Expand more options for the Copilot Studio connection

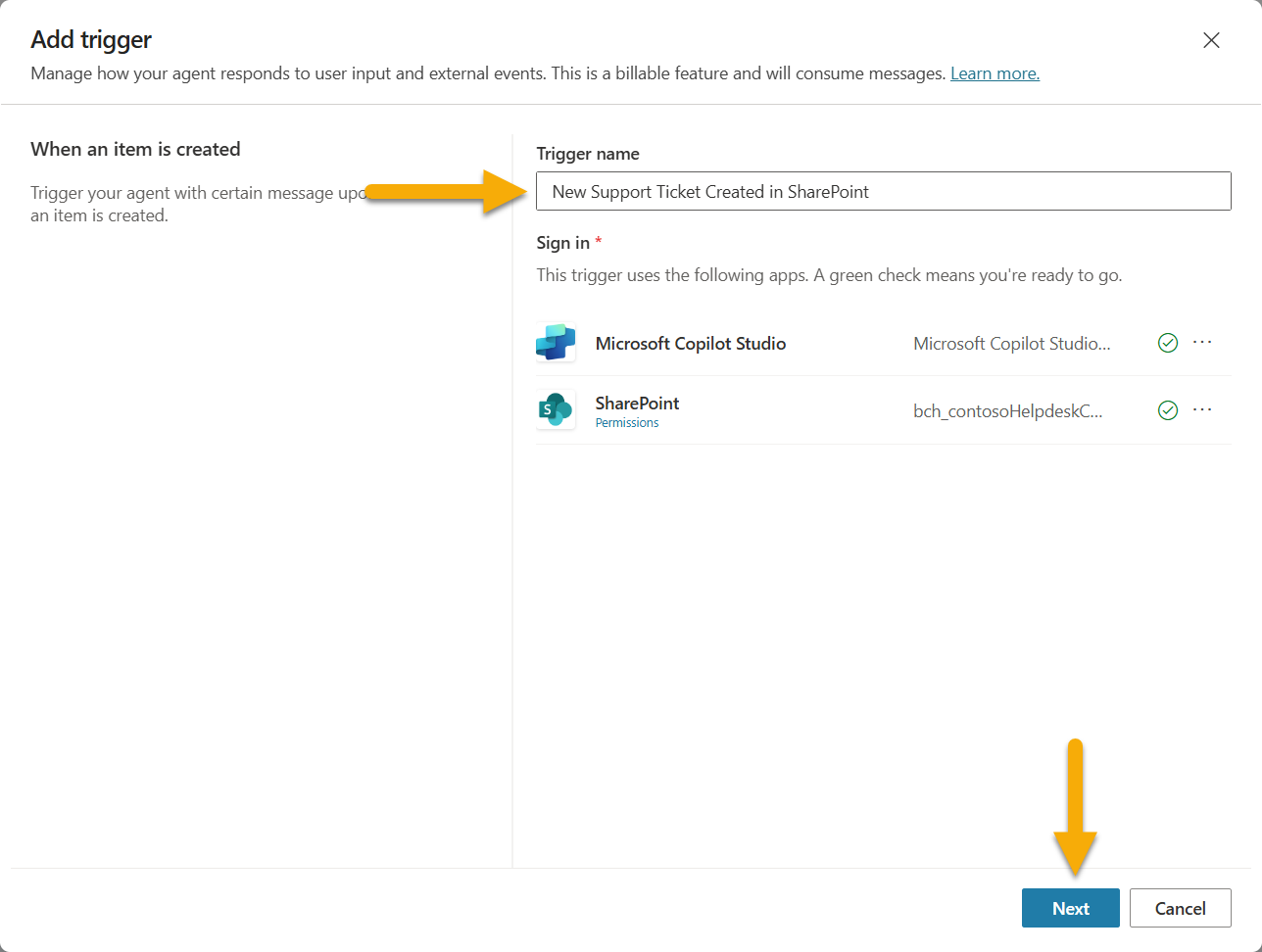click(1202, 342)
